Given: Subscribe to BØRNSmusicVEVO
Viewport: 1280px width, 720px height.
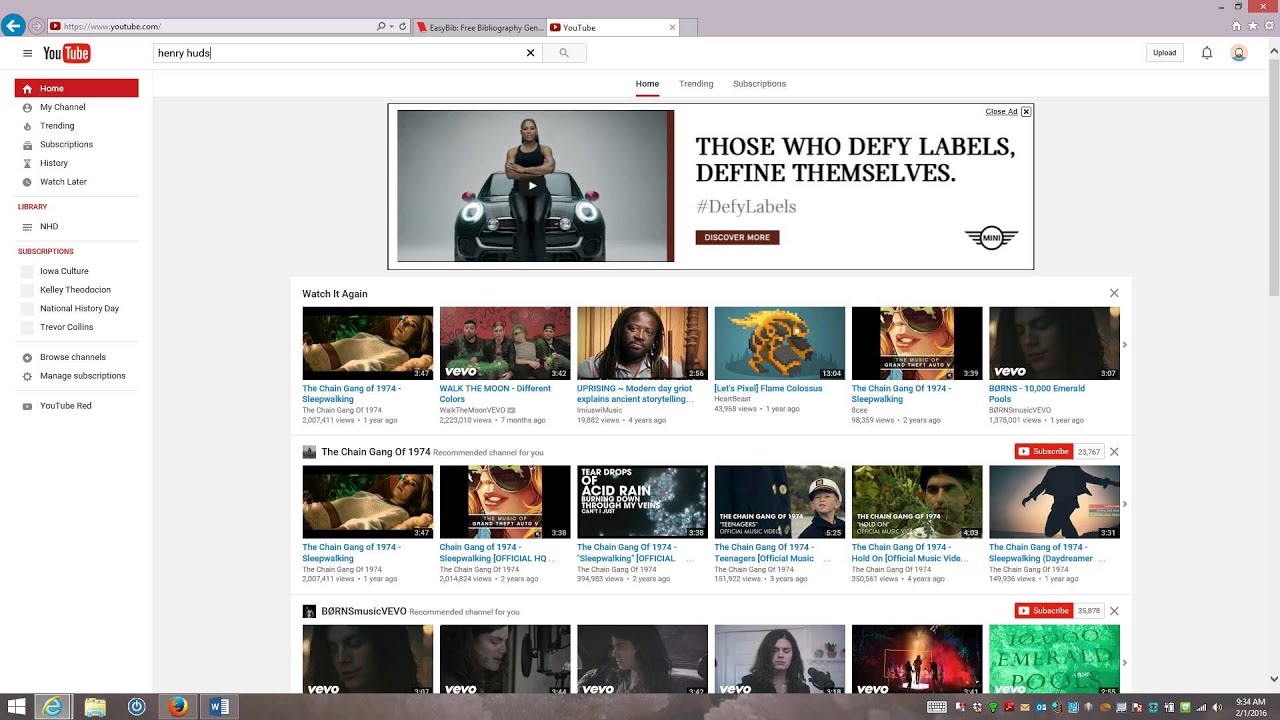Looking at the screenshot, I should (x=1044, y=611).
